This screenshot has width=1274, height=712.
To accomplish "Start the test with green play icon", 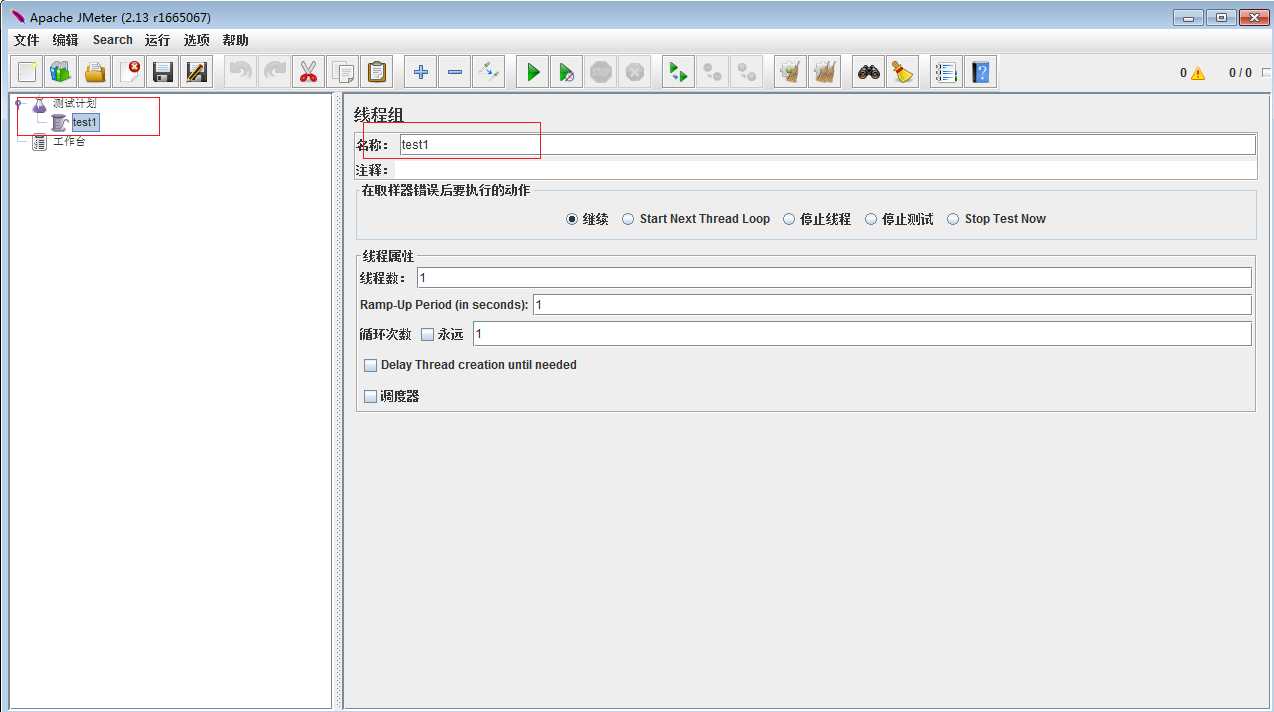I will (533, 72).
